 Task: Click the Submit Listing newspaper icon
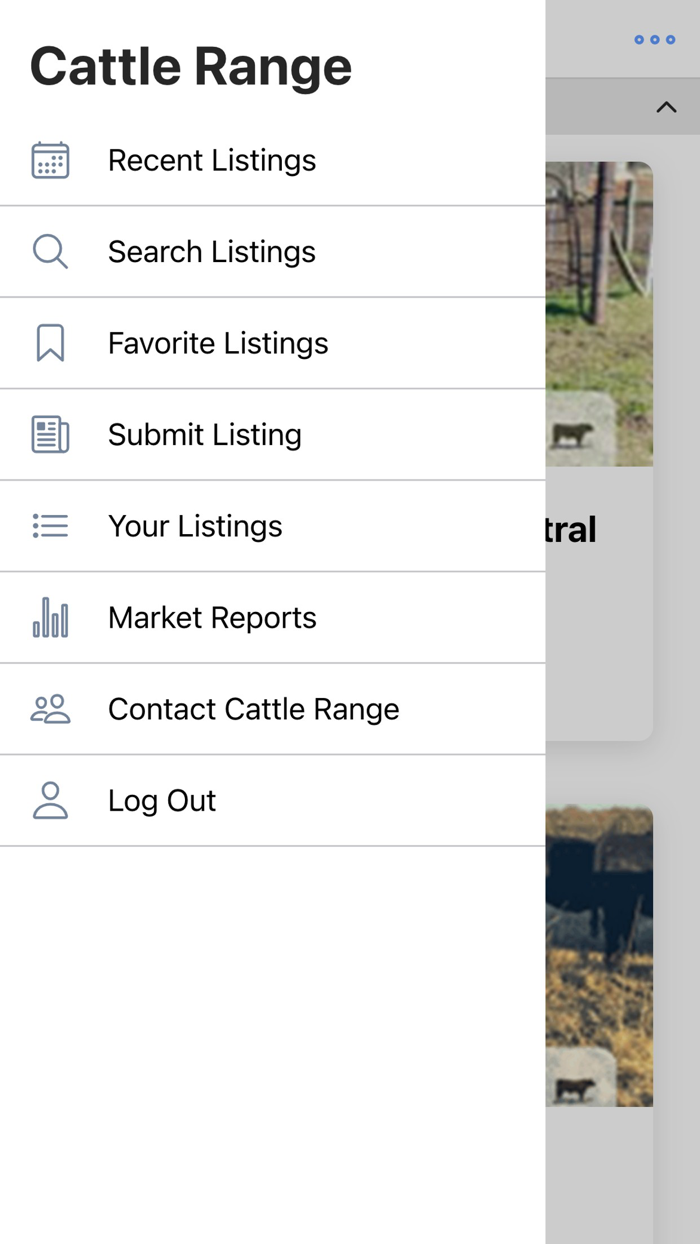[x=50, y=434]
